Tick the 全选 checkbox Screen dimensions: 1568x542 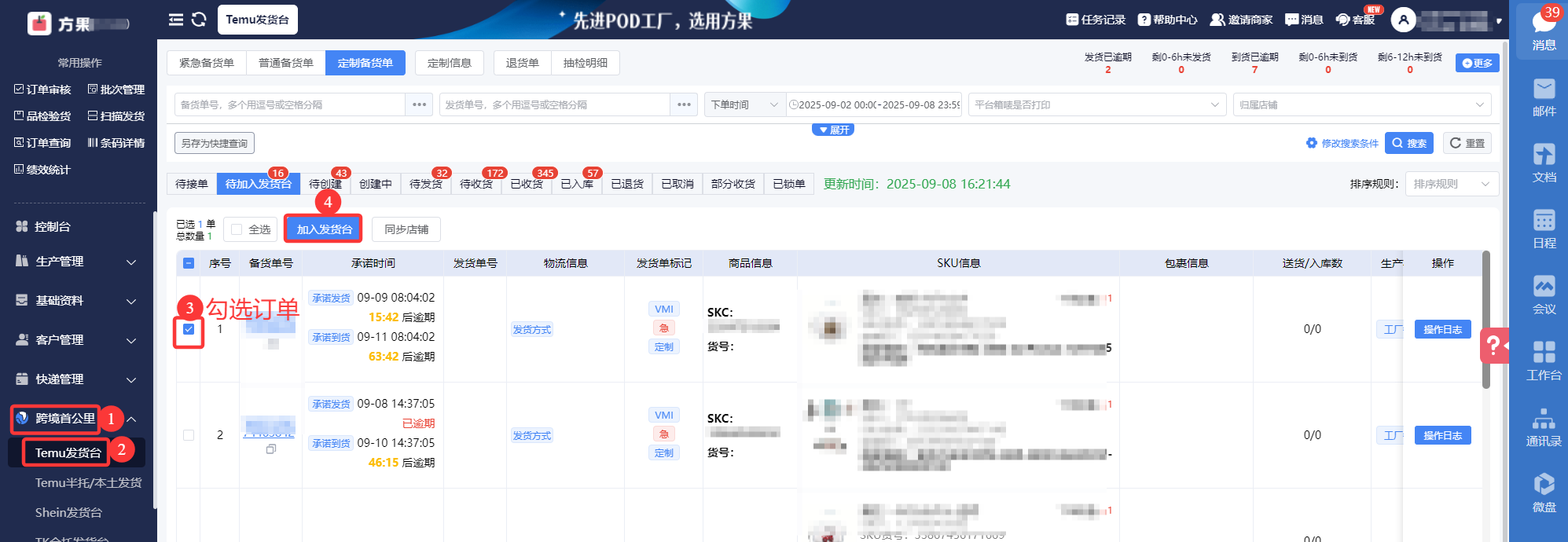pos(237,229)
